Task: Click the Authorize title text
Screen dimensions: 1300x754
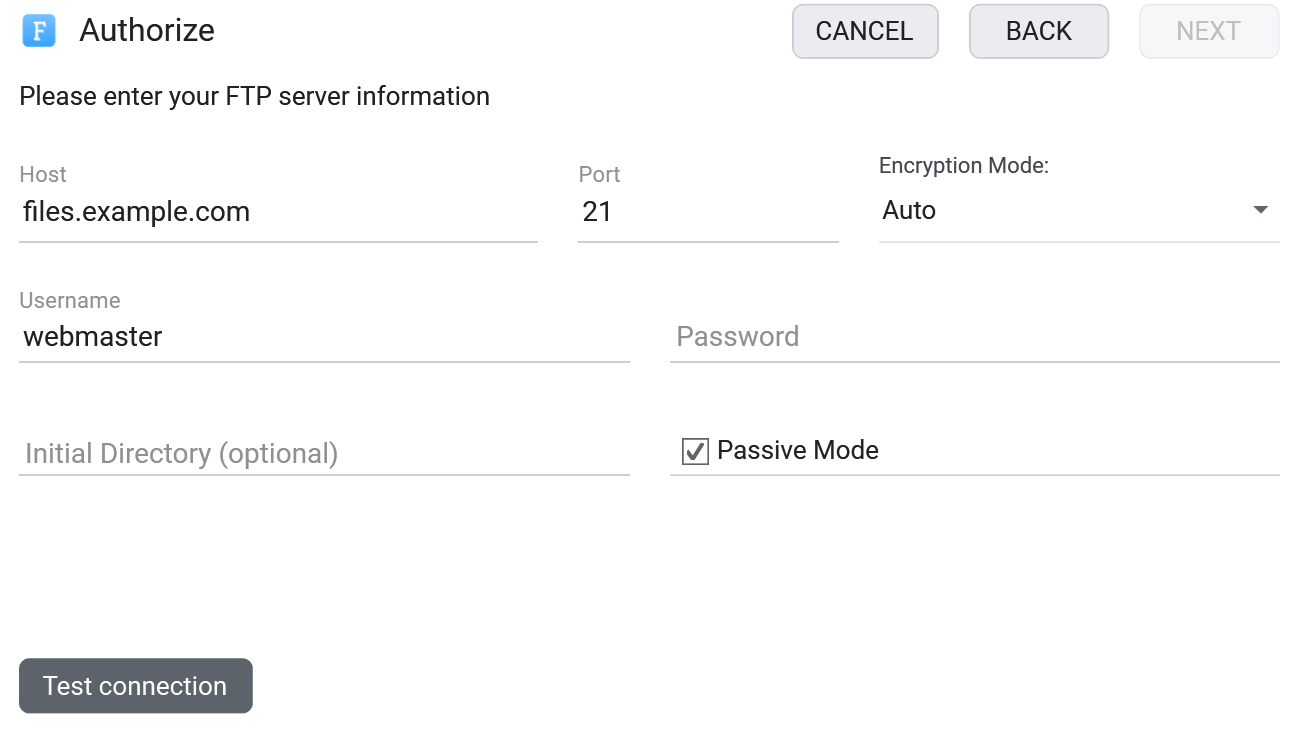Action: tap(147, 31)
